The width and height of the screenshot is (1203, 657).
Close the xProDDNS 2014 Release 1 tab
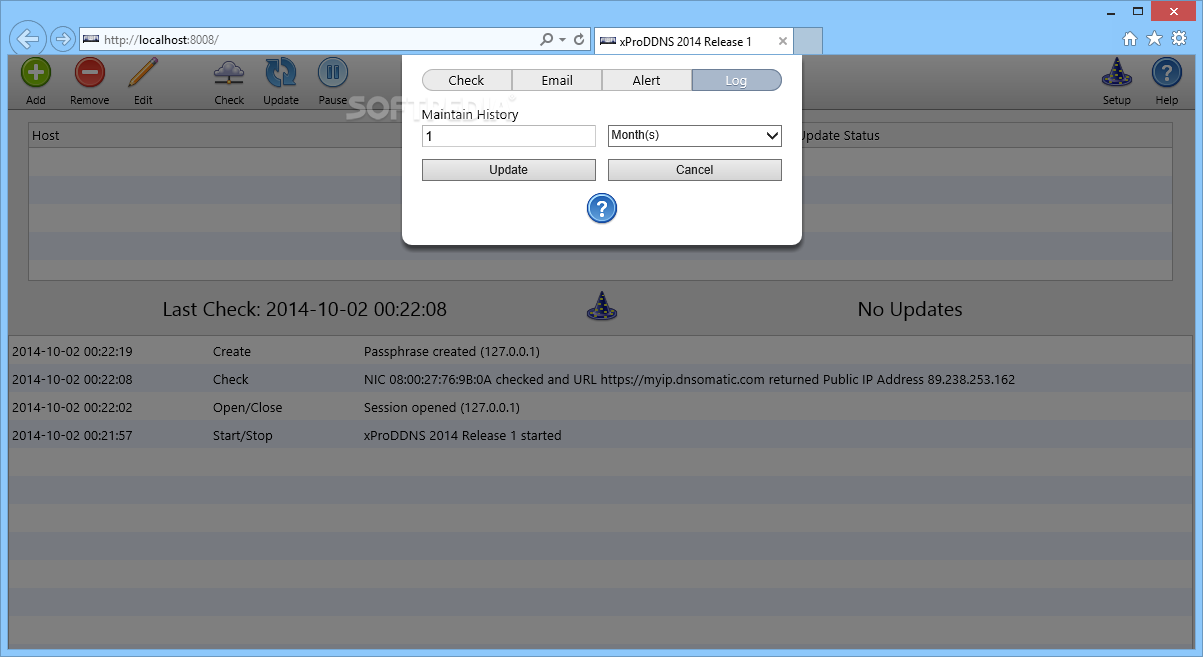pyautogui.click(x=783, y=42)
